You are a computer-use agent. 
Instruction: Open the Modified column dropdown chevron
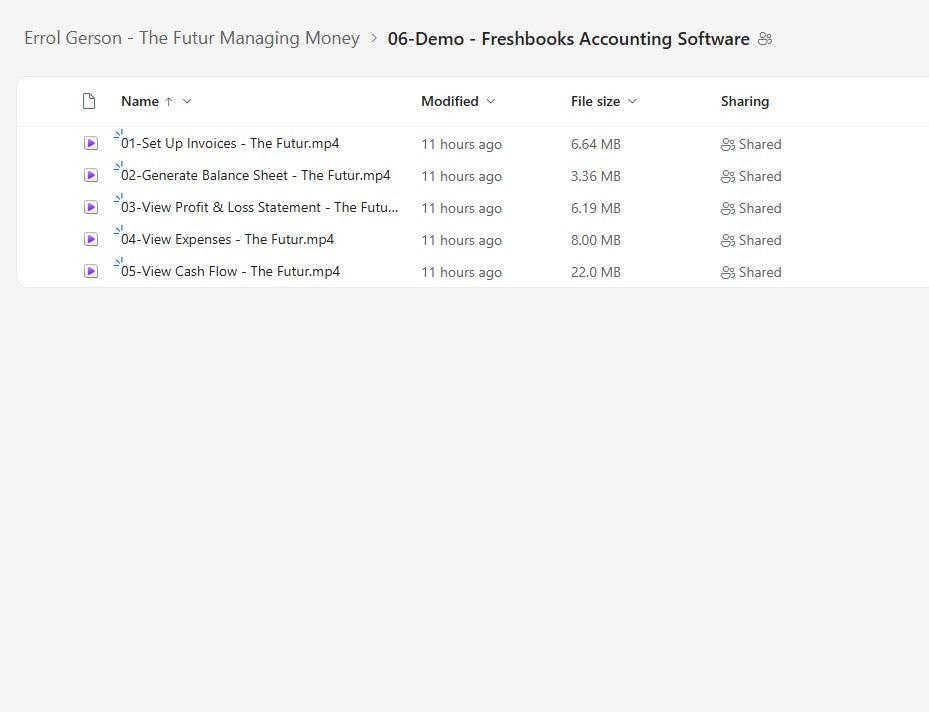(491, 101)
